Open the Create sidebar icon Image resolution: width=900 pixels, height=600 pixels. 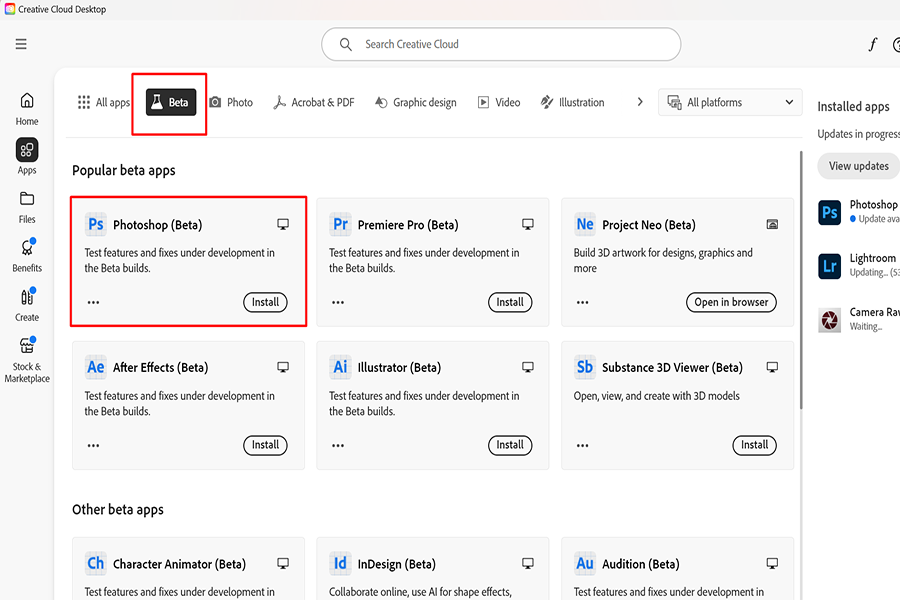pyautogui.click(x=27, y=304)
